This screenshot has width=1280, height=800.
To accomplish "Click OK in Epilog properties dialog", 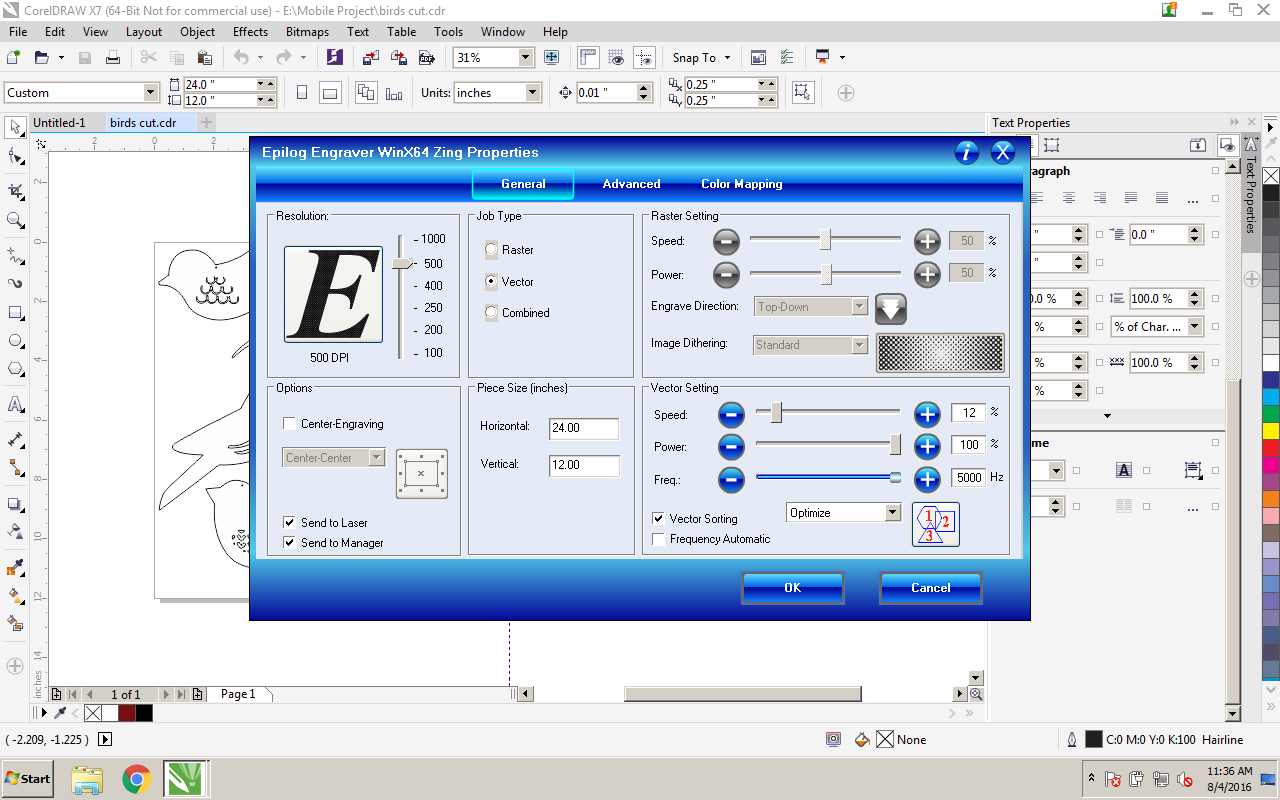I will pyautogui.click(x=792, y=588).
